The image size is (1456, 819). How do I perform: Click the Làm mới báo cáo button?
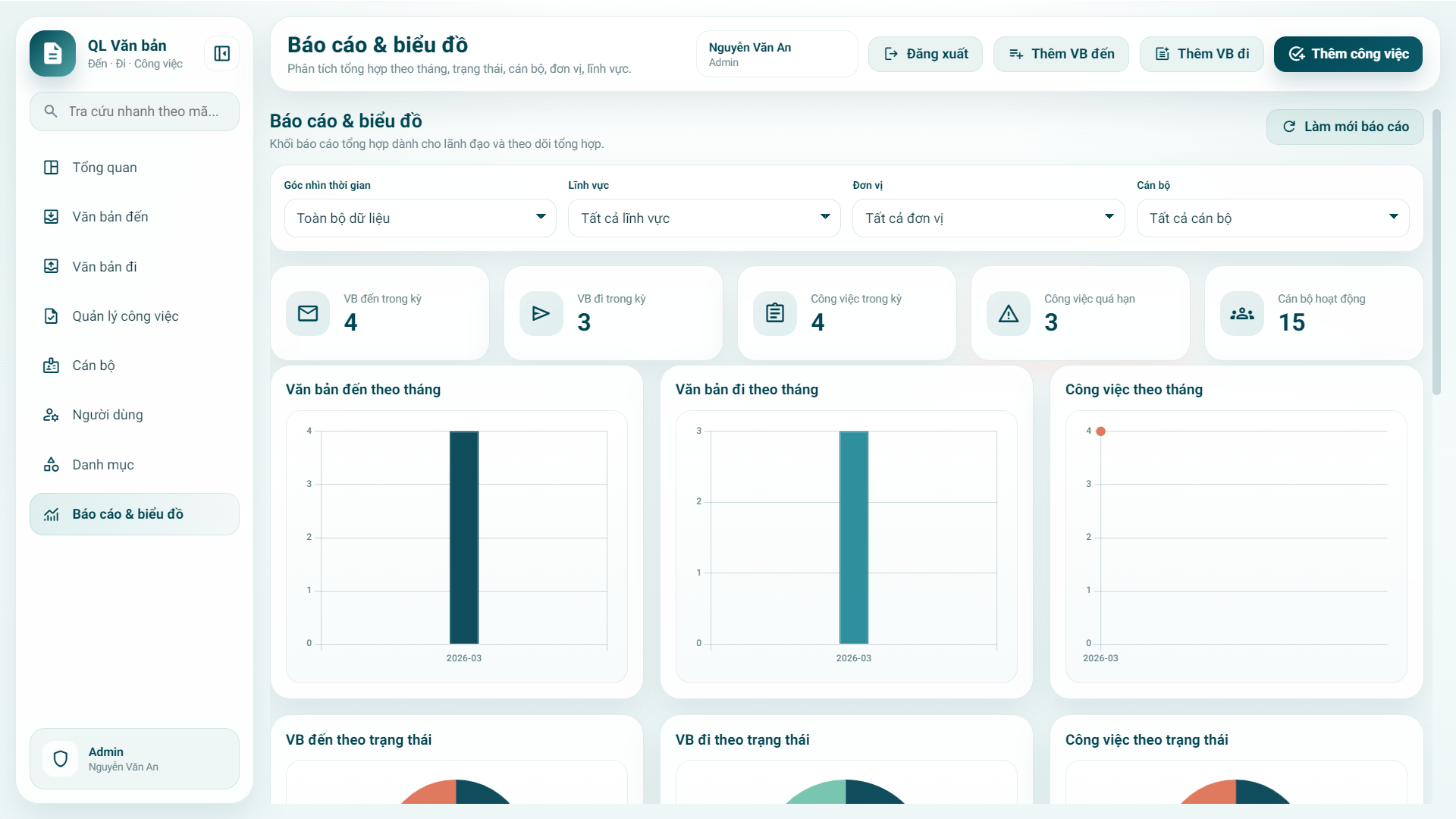tap(1345, 127)
